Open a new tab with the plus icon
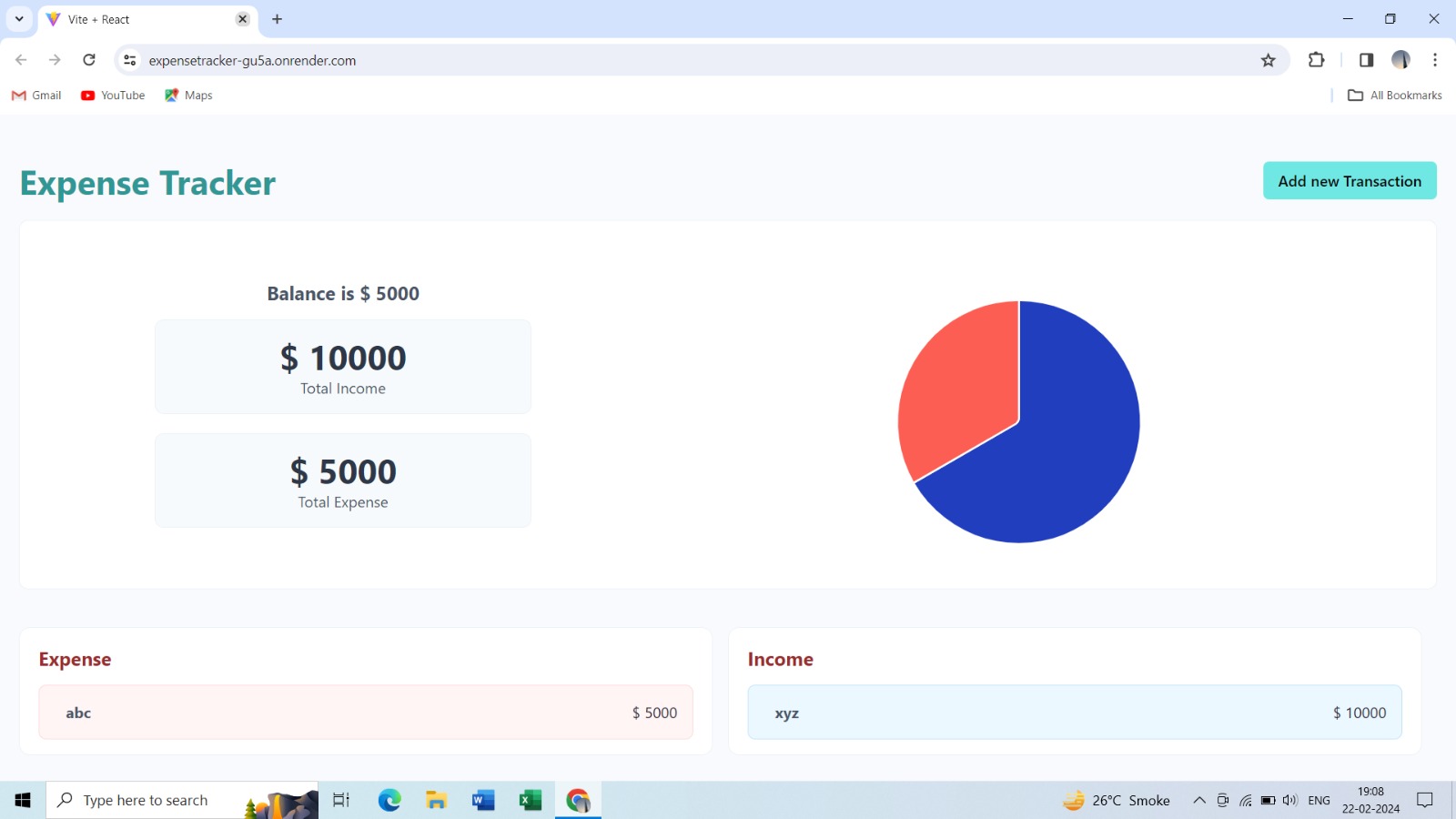Viewport: 1456px width, 819px height. click(278, 19)
